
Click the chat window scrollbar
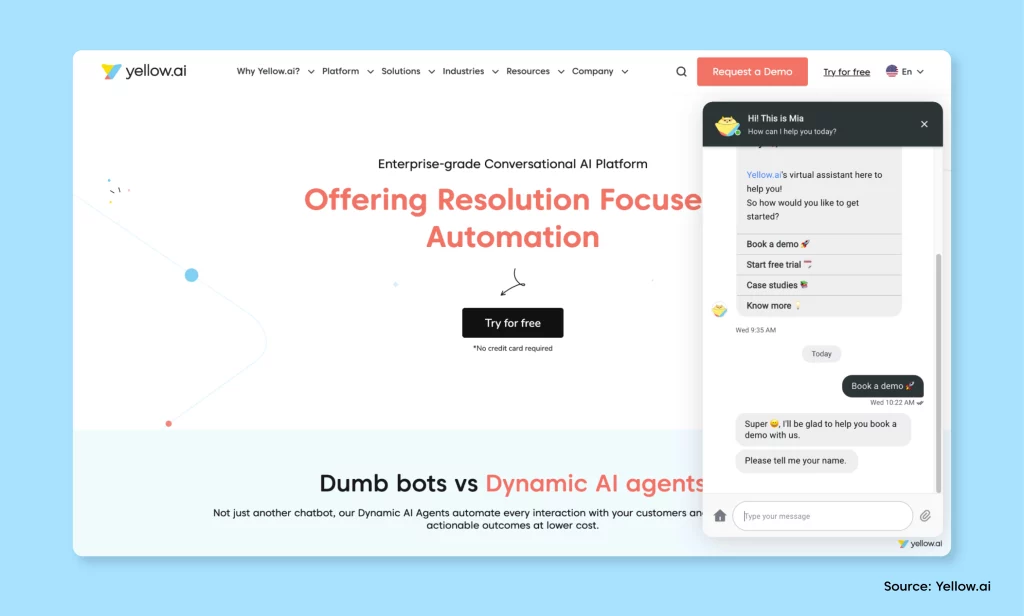click(938, 373)
